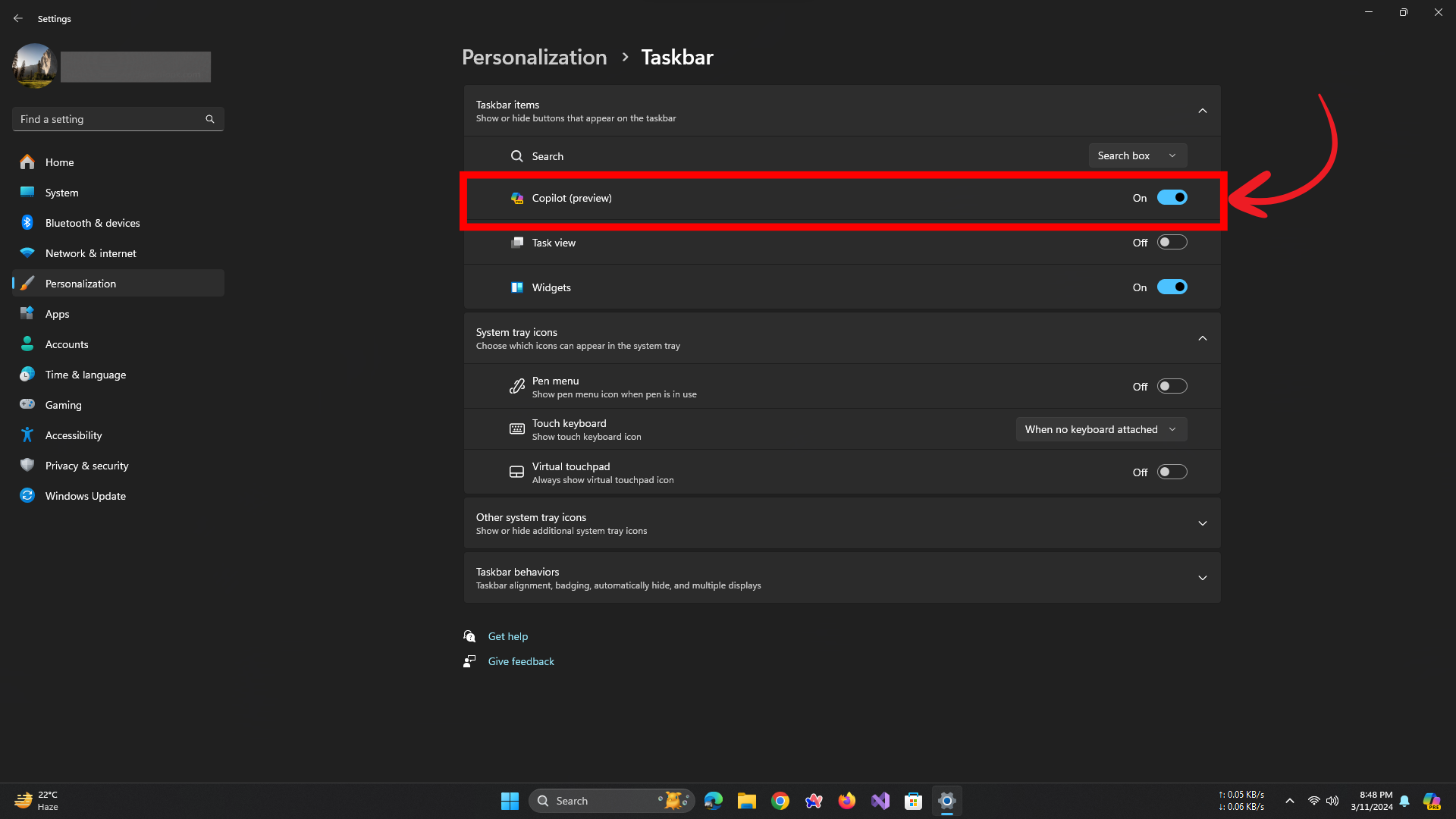Click the back arrow in Settings header
Viewport: 1456px width, 819px height.
[18, 18]
